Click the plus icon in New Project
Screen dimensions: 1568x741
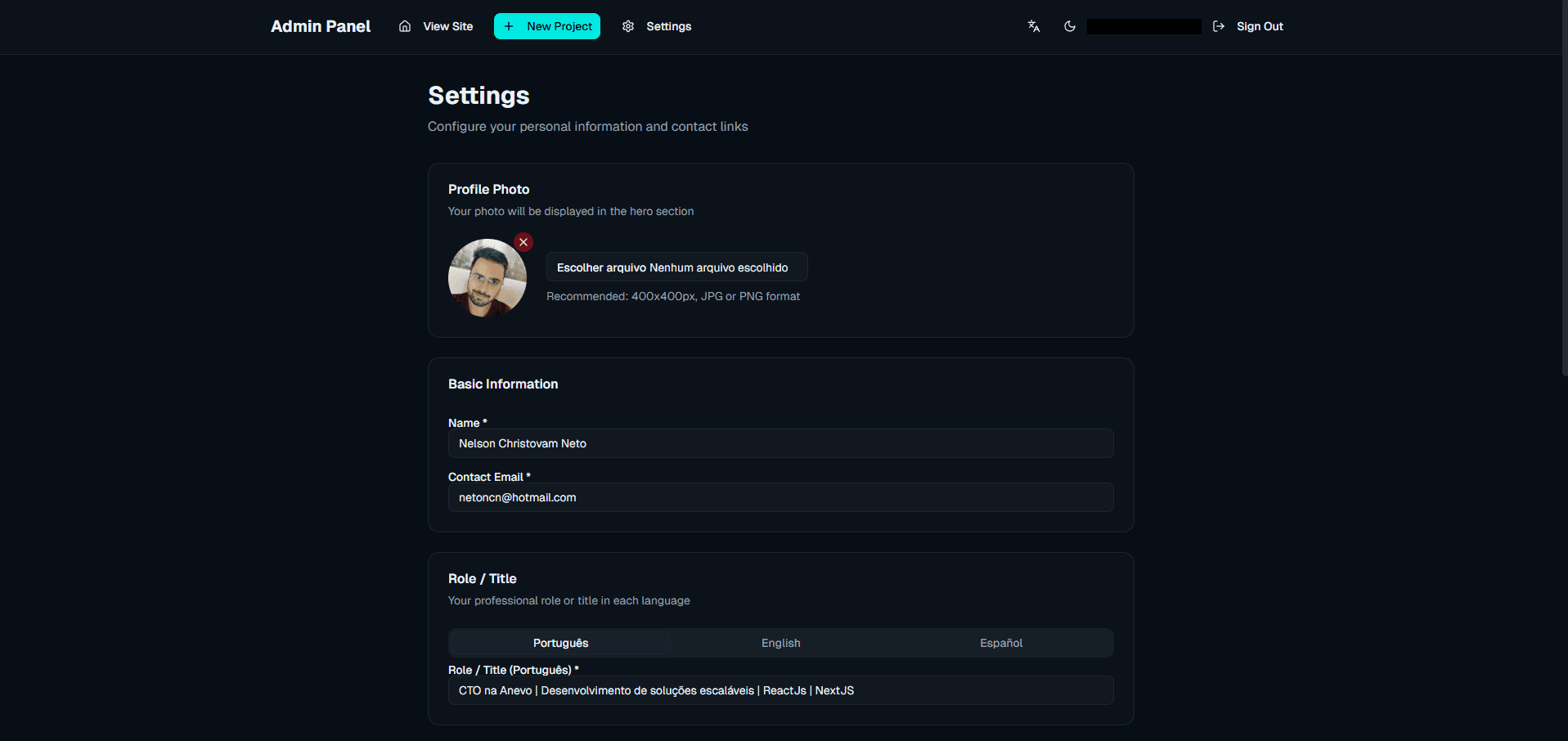coord(509,26)
